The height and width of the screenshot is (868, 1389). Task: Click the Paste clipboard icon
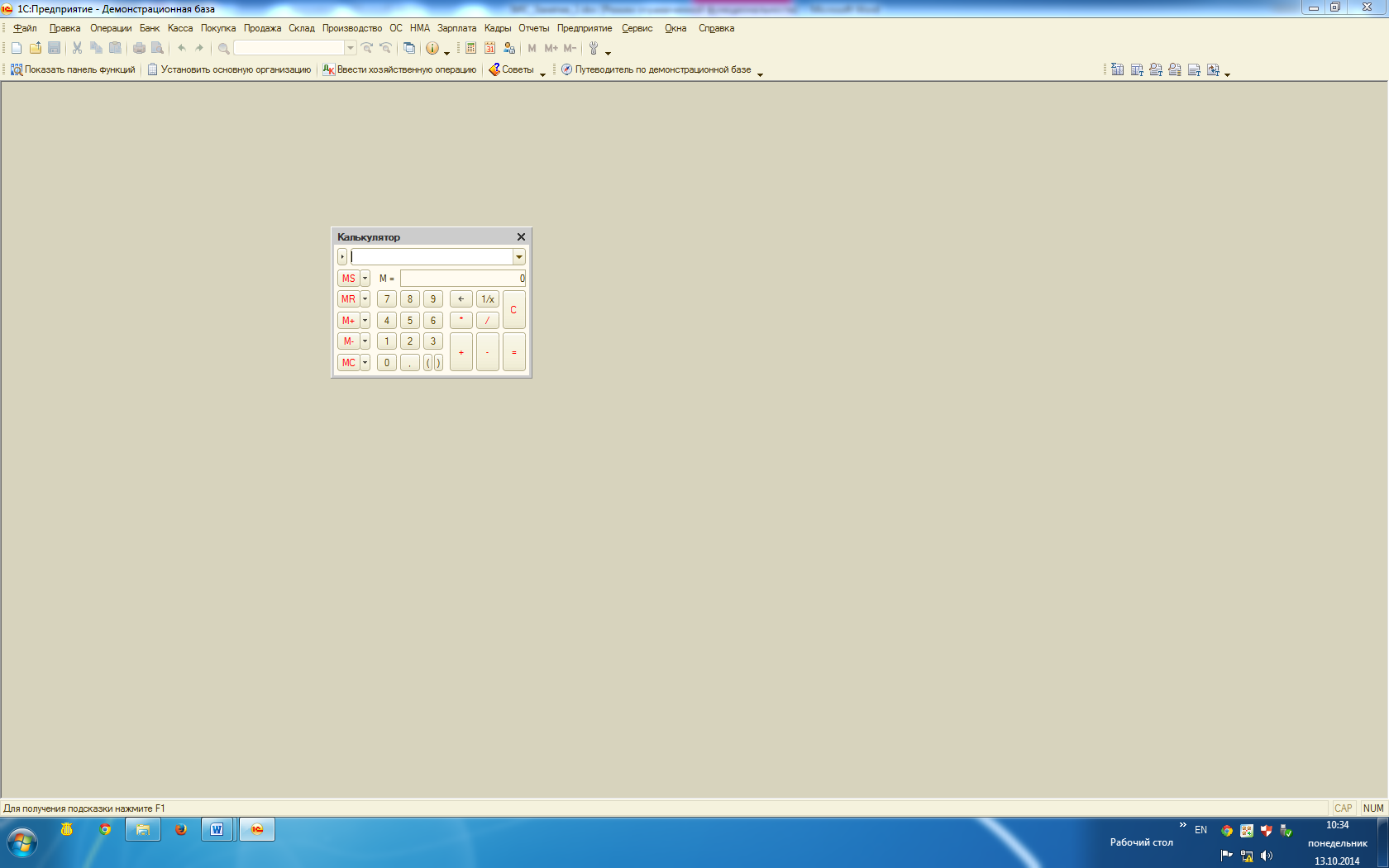click(115, 48)
